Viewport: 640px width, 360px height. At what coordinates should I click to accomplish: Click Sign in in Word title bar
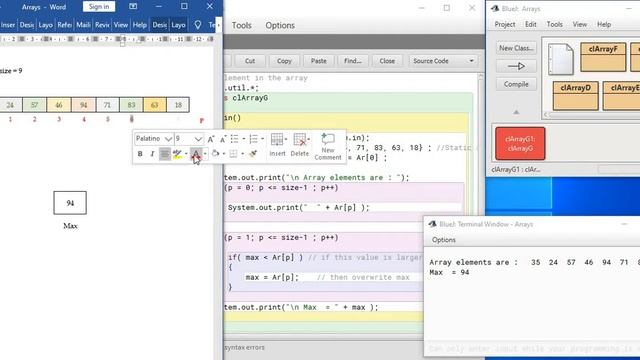point(99,7)
